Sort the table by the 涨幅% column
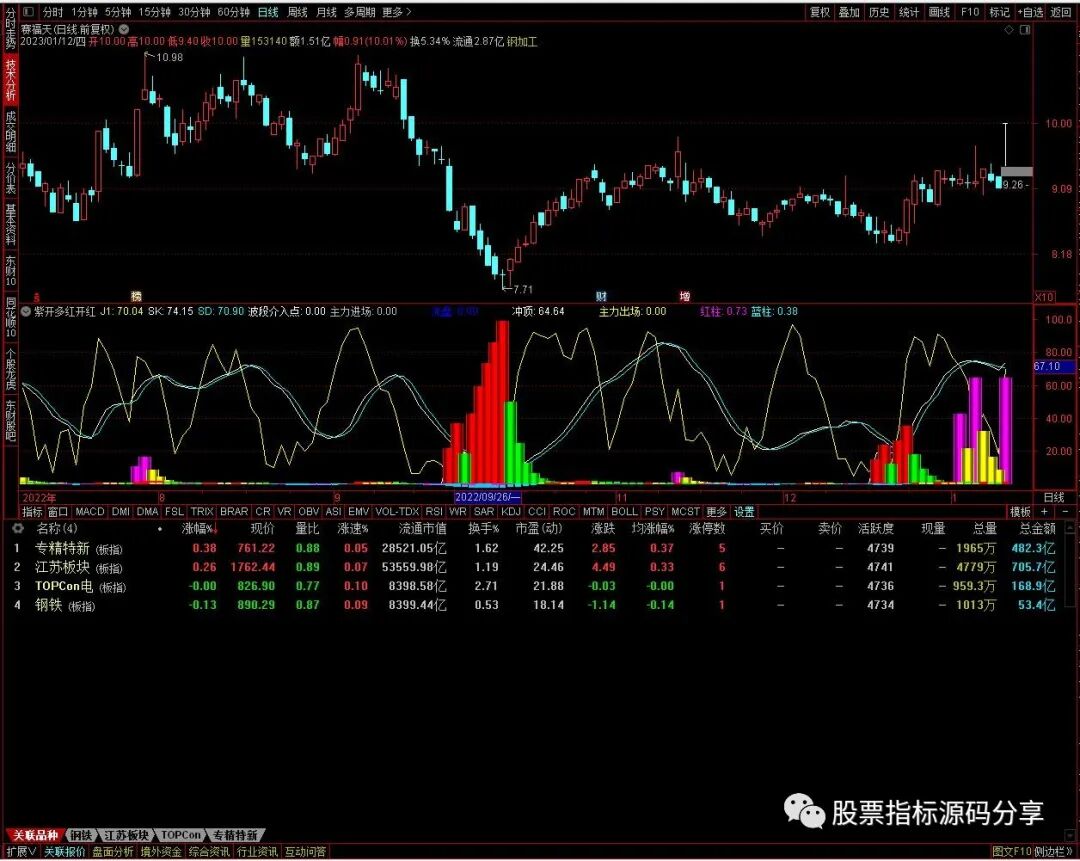The width and height of the screenshot is (1080, 861). coord(199,528)
